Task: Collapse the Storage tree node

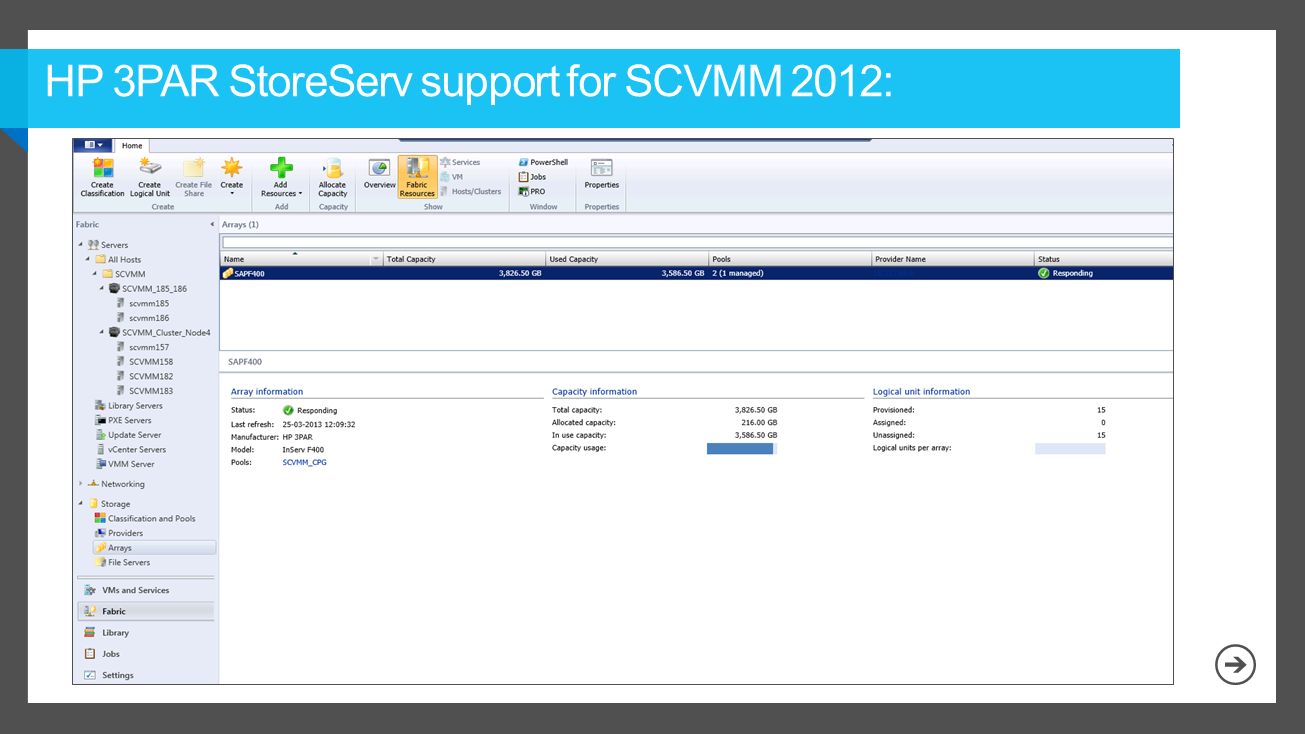Action: 81,504
